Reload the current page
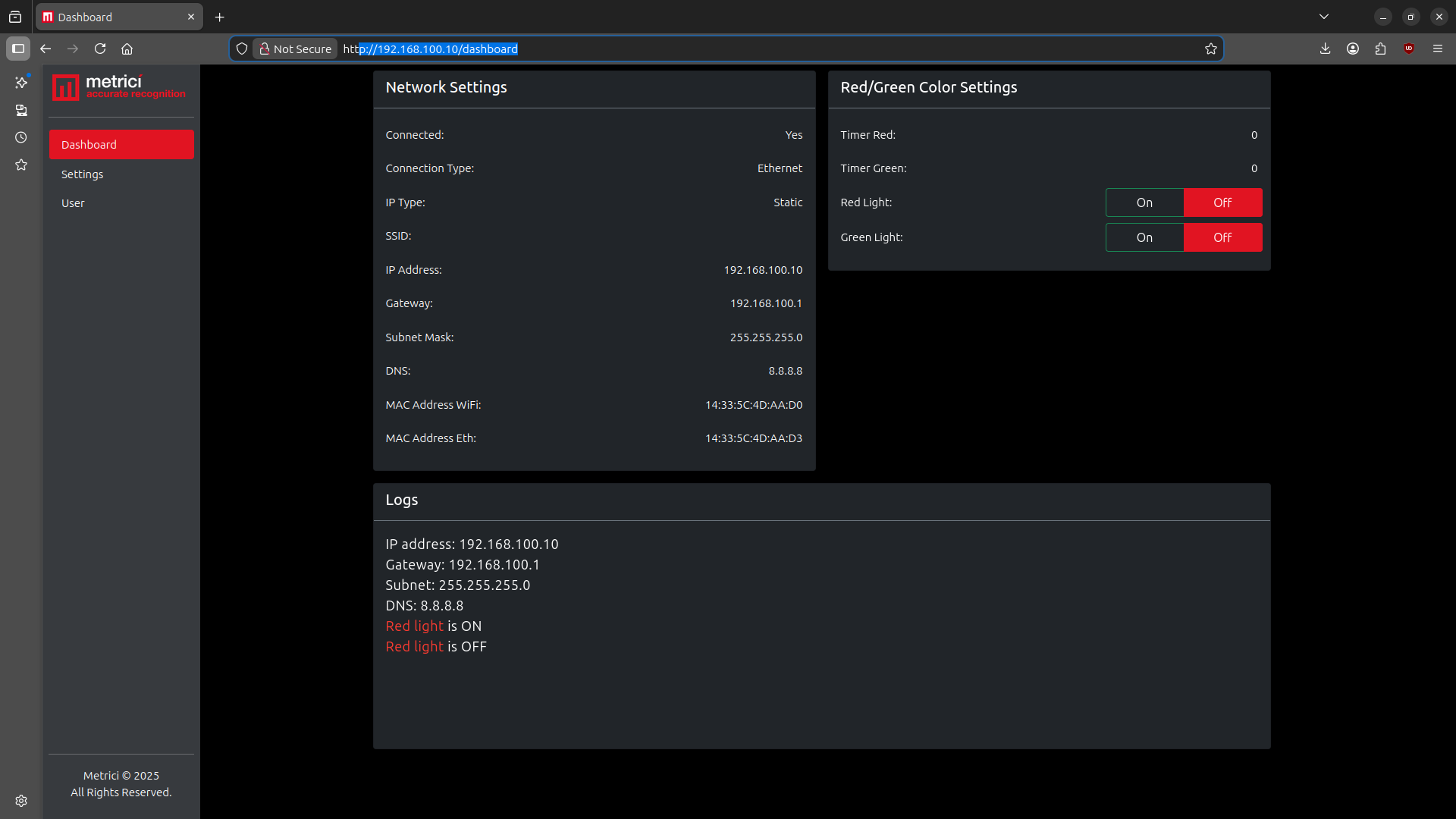This screenshot has width=1456, height=819. tap(100, 49)
